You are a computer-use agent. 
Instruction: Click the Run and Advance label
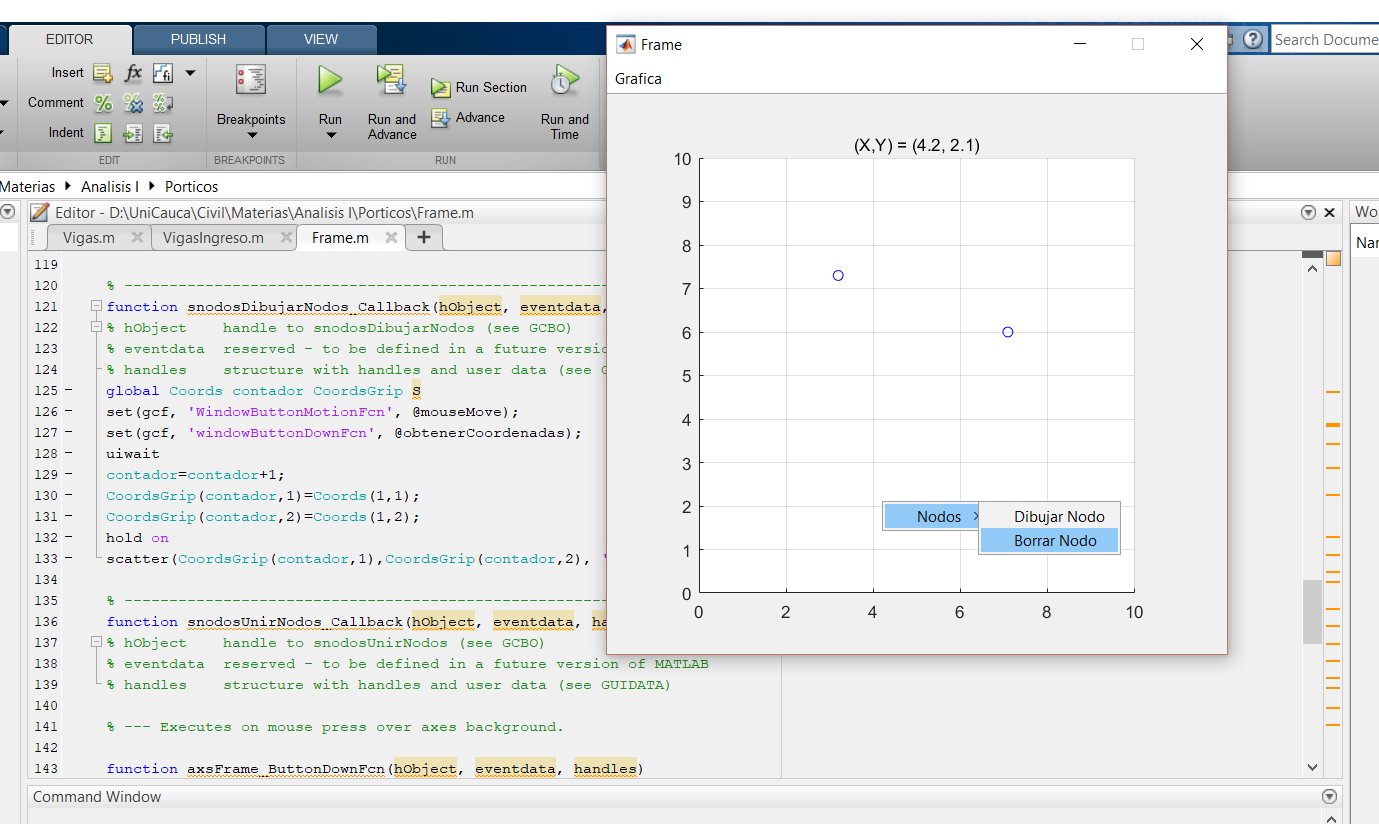click(392, 127)
